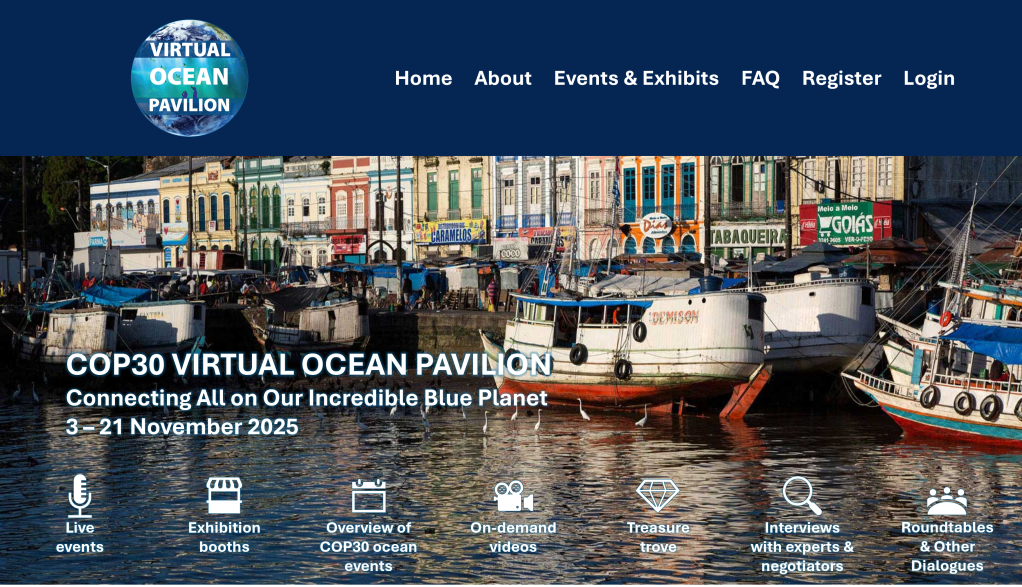Click Login in the top navigation
The width and height of the screenshot is (1022, 587).
[929, 78]
